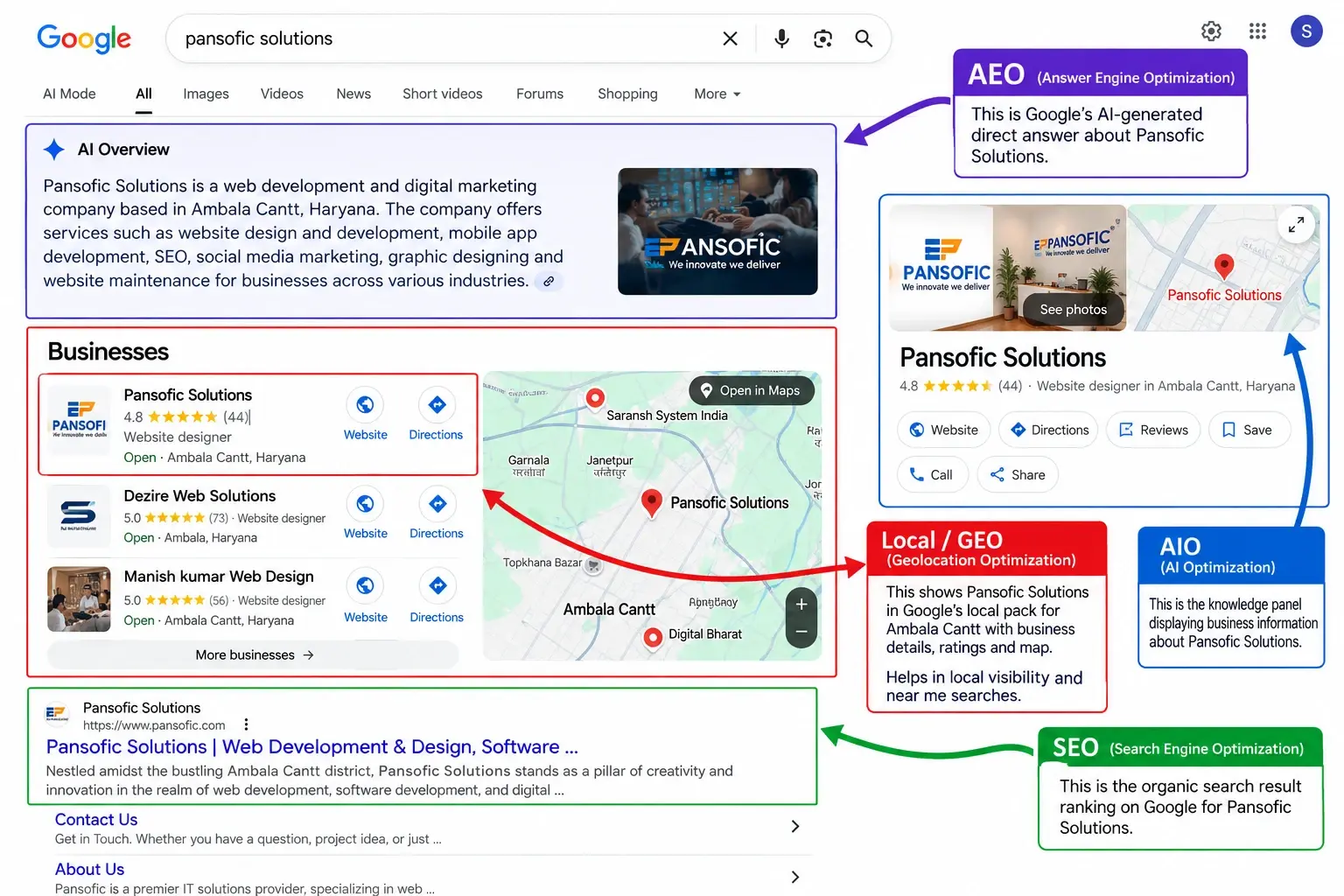Switch to the Short videos tab
This screenshot has width=1344, height=896.
click(x=442, y=94)
